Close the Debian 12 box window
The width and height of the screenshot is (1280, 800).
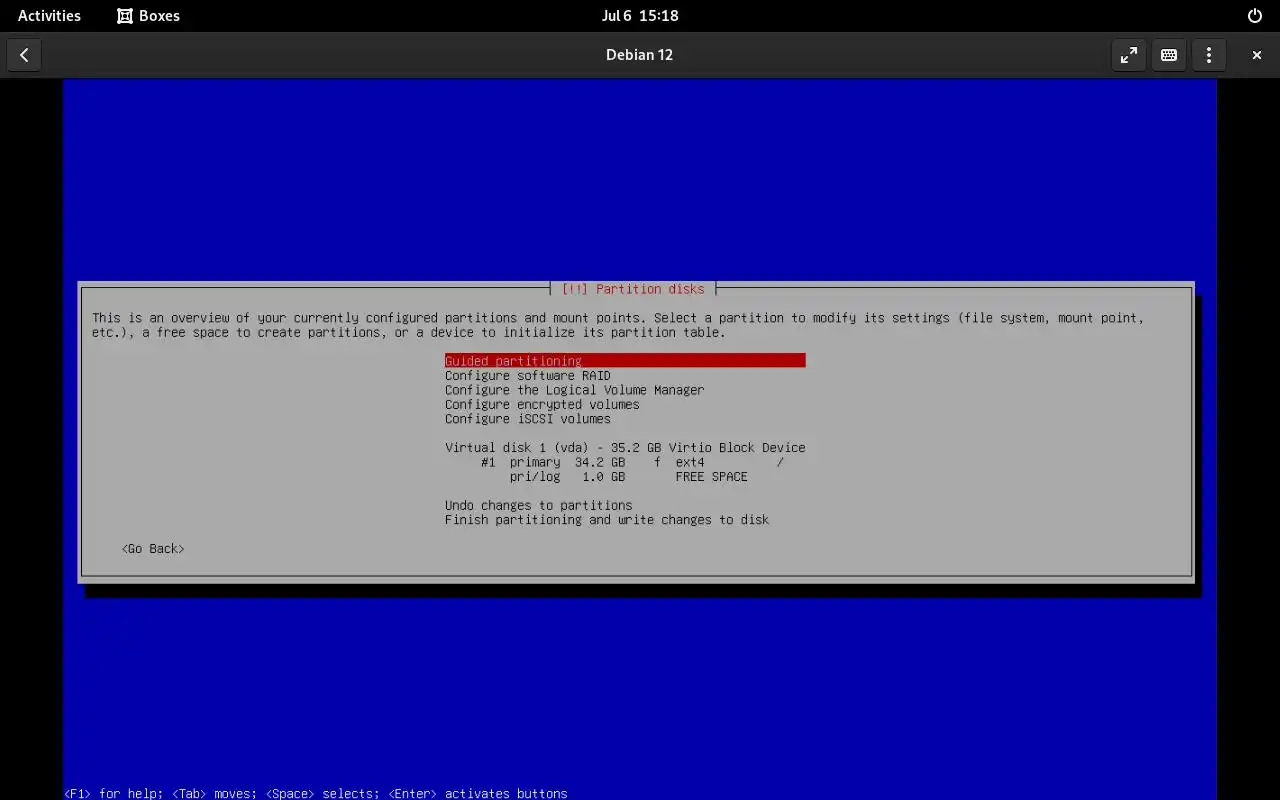tap(1257, 55)
